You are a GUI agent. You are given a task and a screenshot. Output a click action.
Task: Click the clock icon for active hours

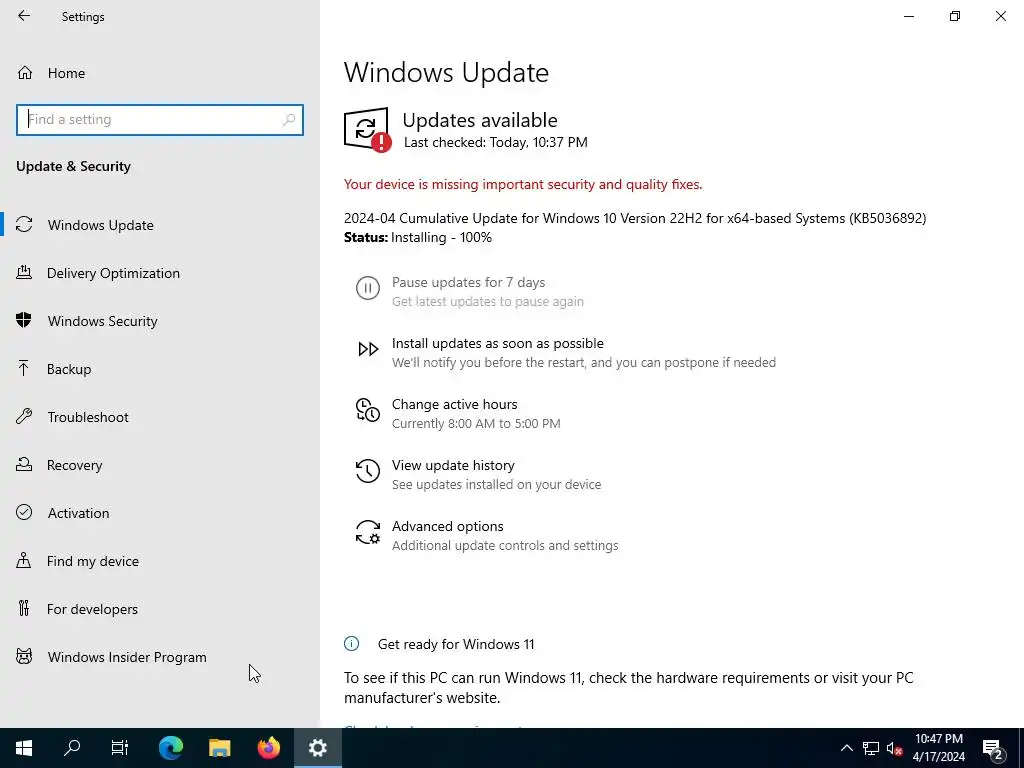[368, 410]
